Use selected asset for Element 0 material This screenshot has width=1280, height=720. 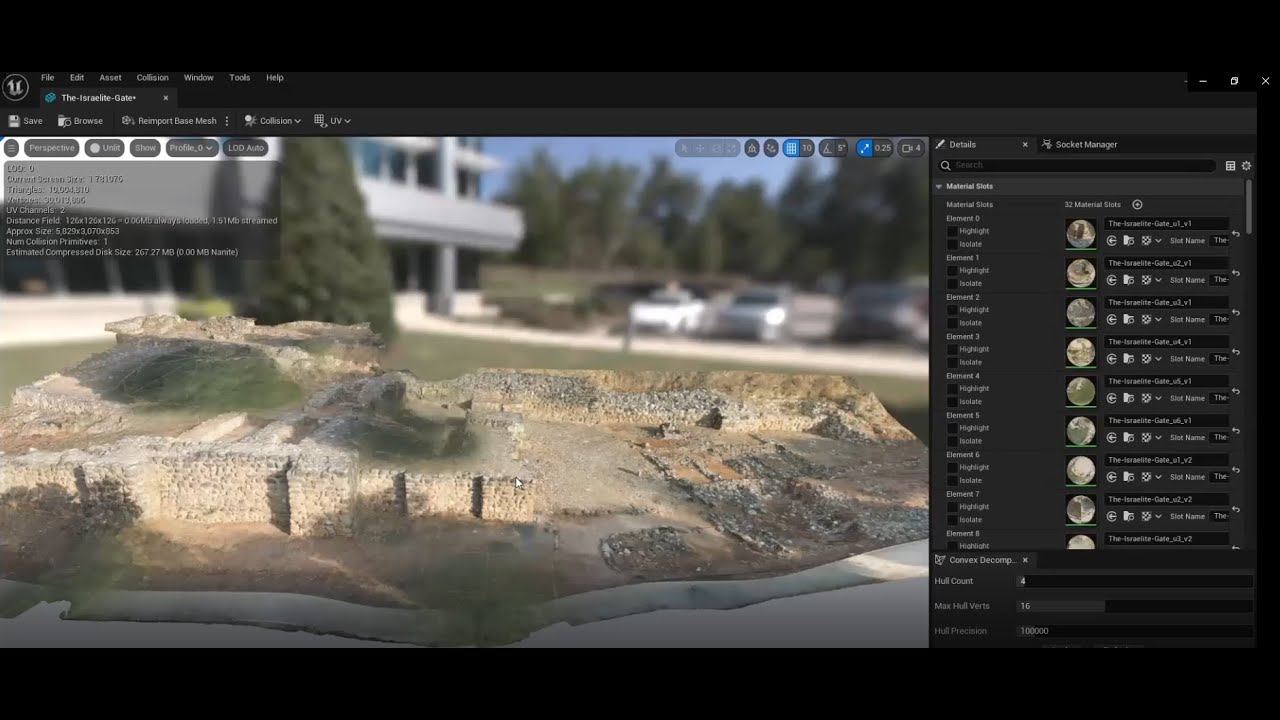(x=1112, y=241)
